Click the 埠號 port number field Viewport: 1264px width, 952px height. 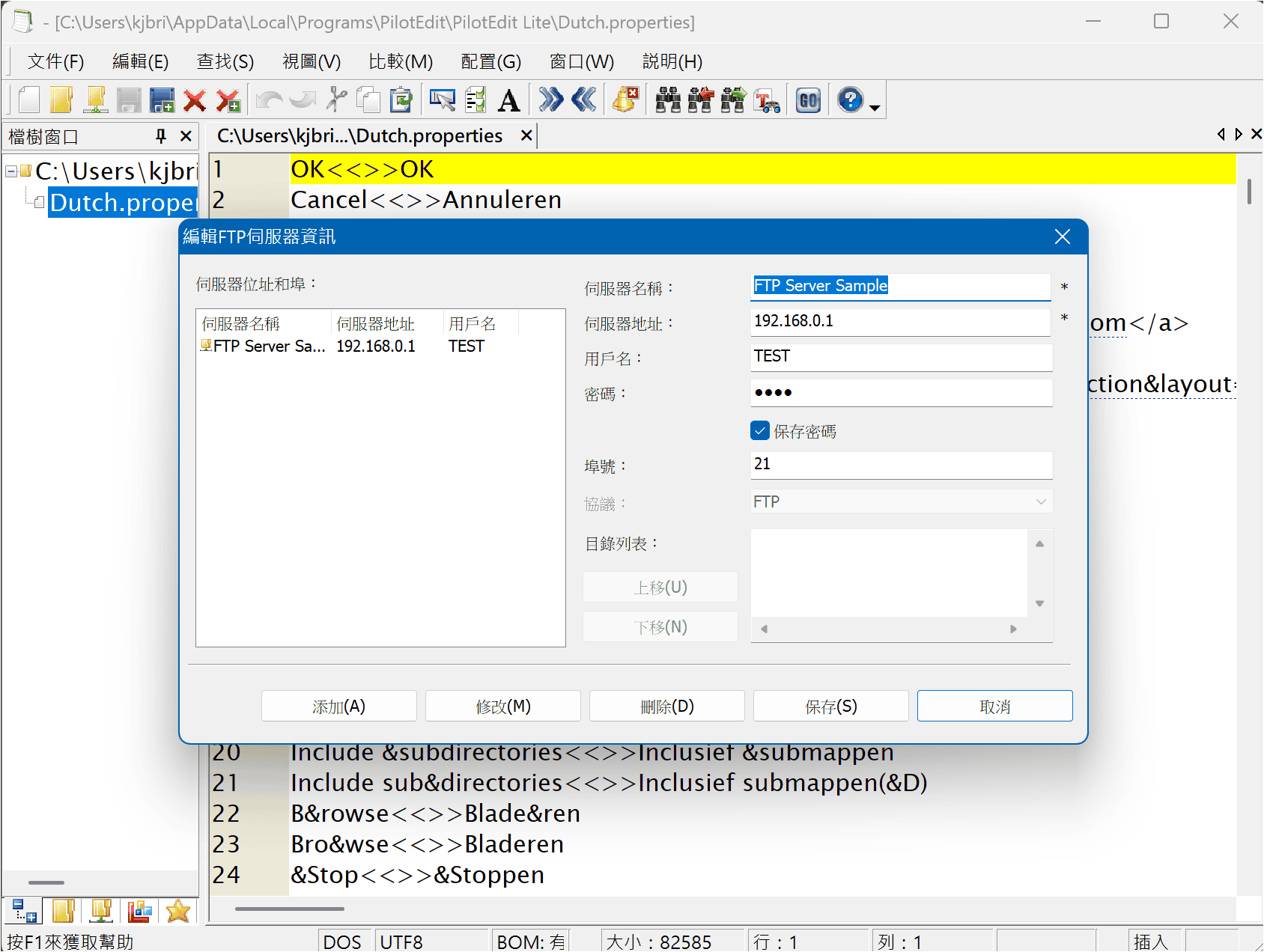(901, 464)
